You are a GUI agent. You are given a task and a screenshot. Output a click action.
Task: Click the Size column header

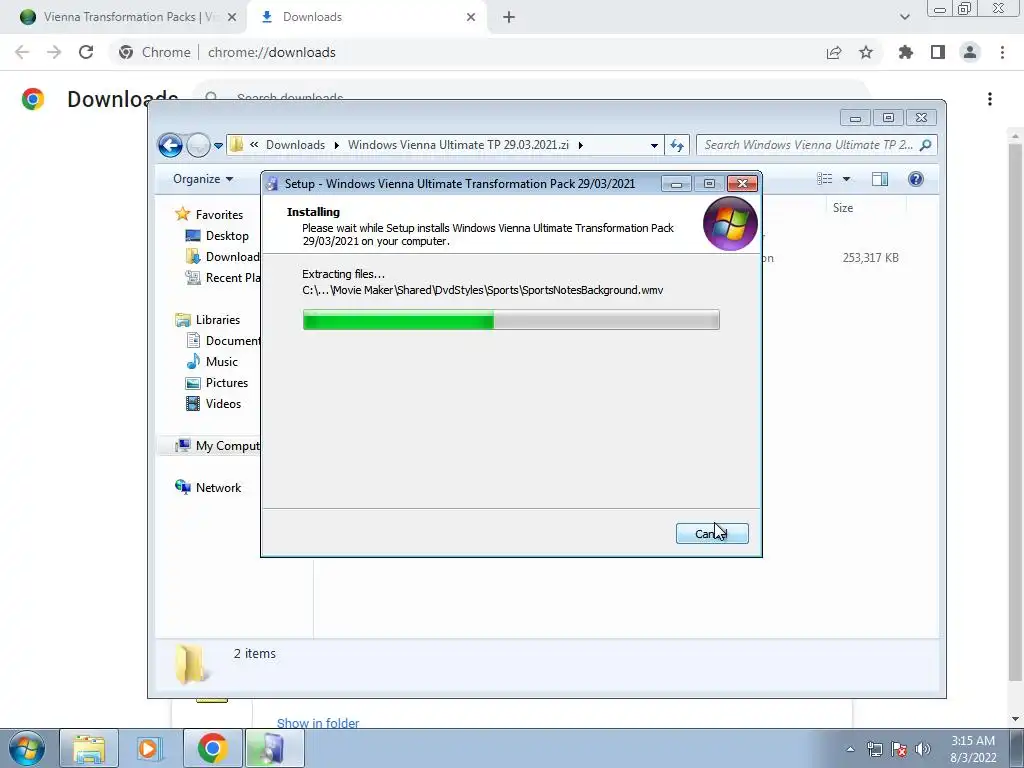pyautogui.click(x=842, y=208)
